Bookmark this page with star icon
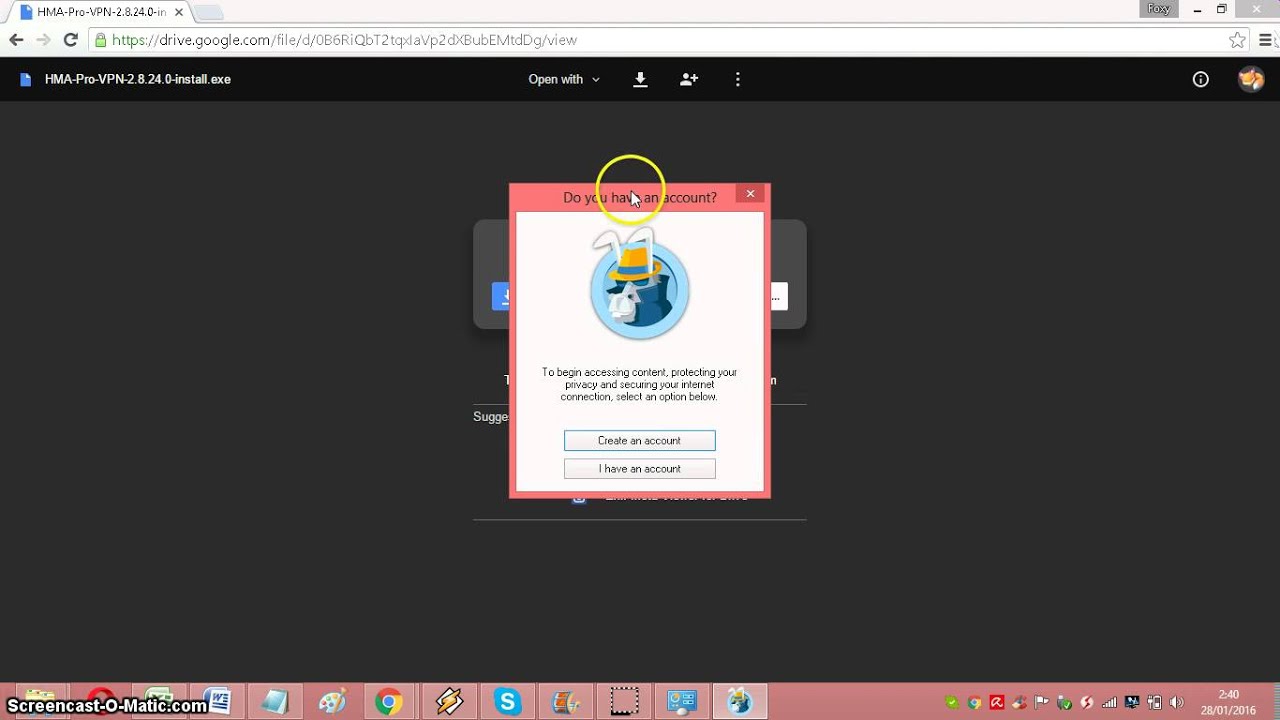 (x=1238, y=40)
